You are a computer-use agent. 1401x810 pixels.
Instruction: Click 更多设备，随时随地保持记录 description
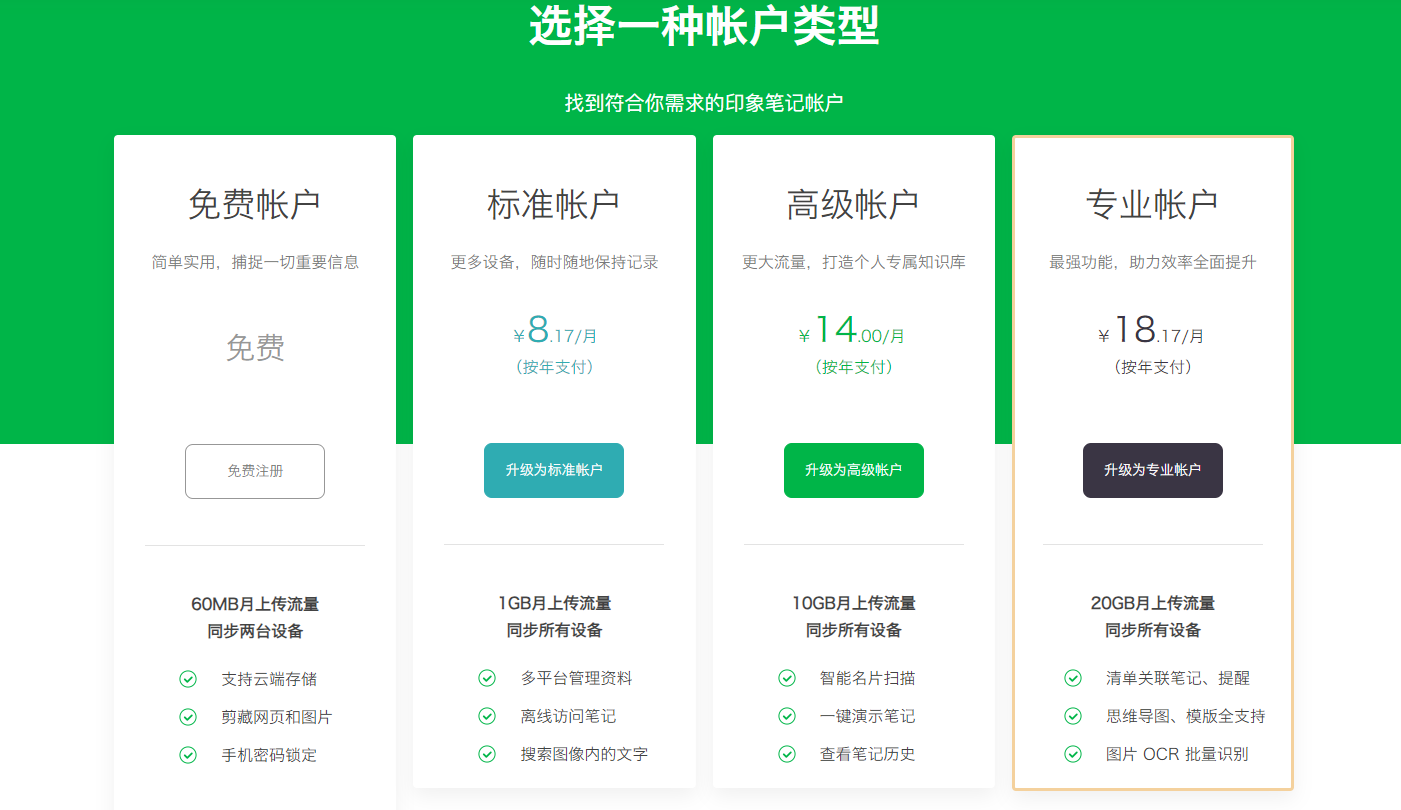pyautogui.click(x=554, y=262)
